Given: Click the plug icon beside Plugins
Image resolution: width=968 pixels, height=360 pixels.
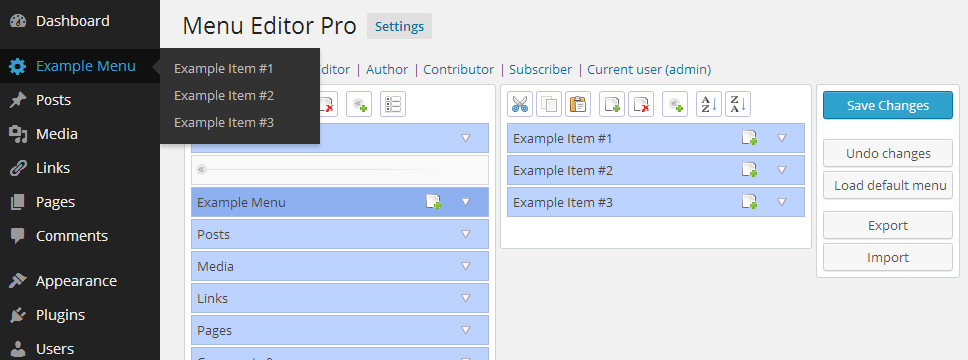Looking at the screenshot, I should 19,315.
